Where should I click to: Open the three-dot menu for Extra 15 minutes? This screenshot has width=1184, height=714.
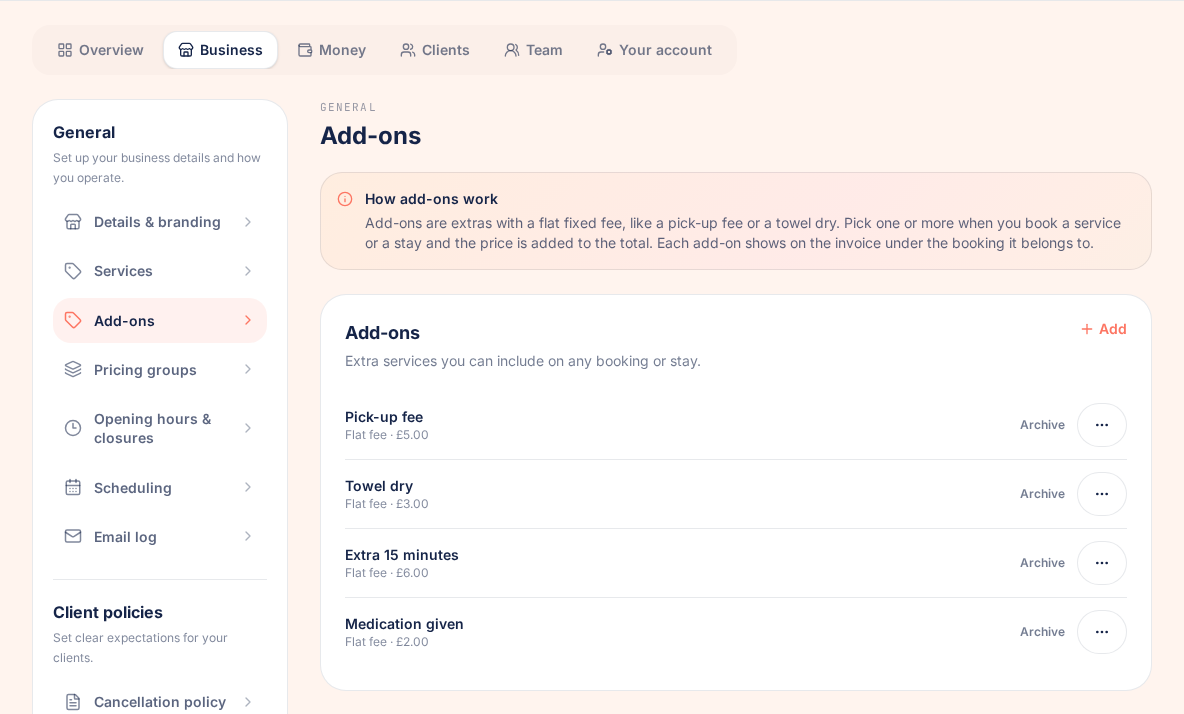click(x=1102, y=563)
